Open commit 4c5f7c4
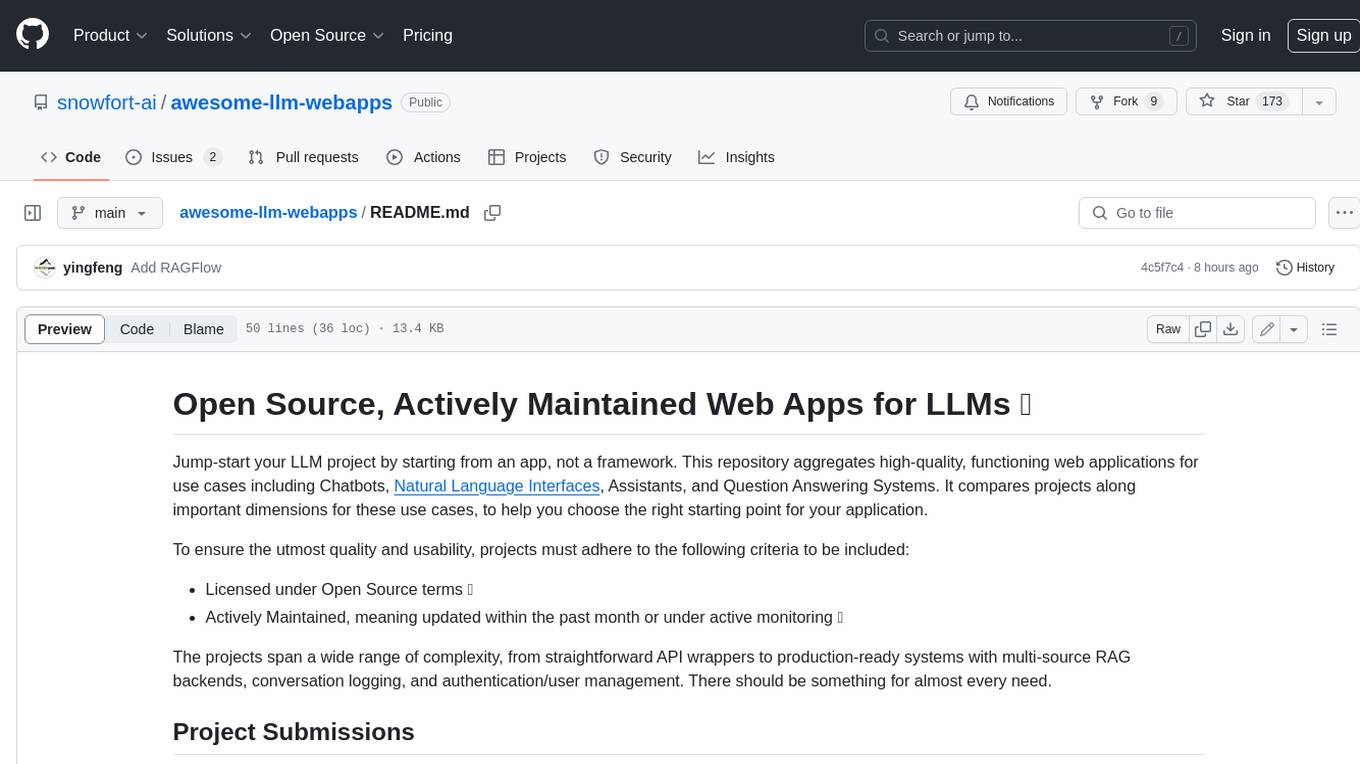This screenshot has width=1360, height=764. point(1162,268)
